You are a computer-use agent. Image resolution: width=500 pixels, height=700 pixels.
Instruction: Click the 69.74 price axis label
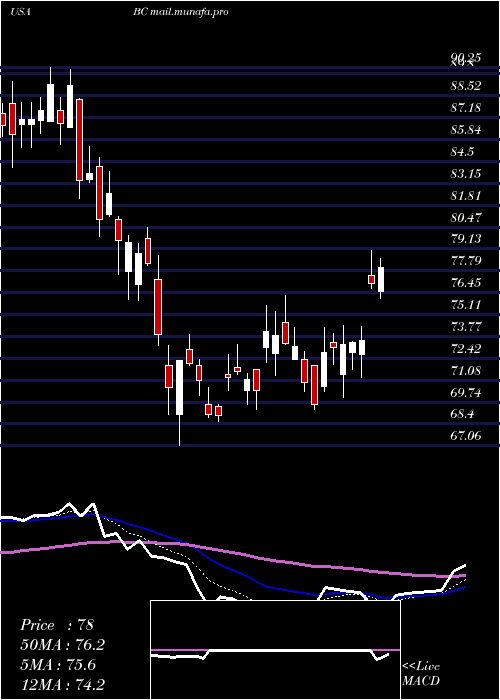point(466,392)
